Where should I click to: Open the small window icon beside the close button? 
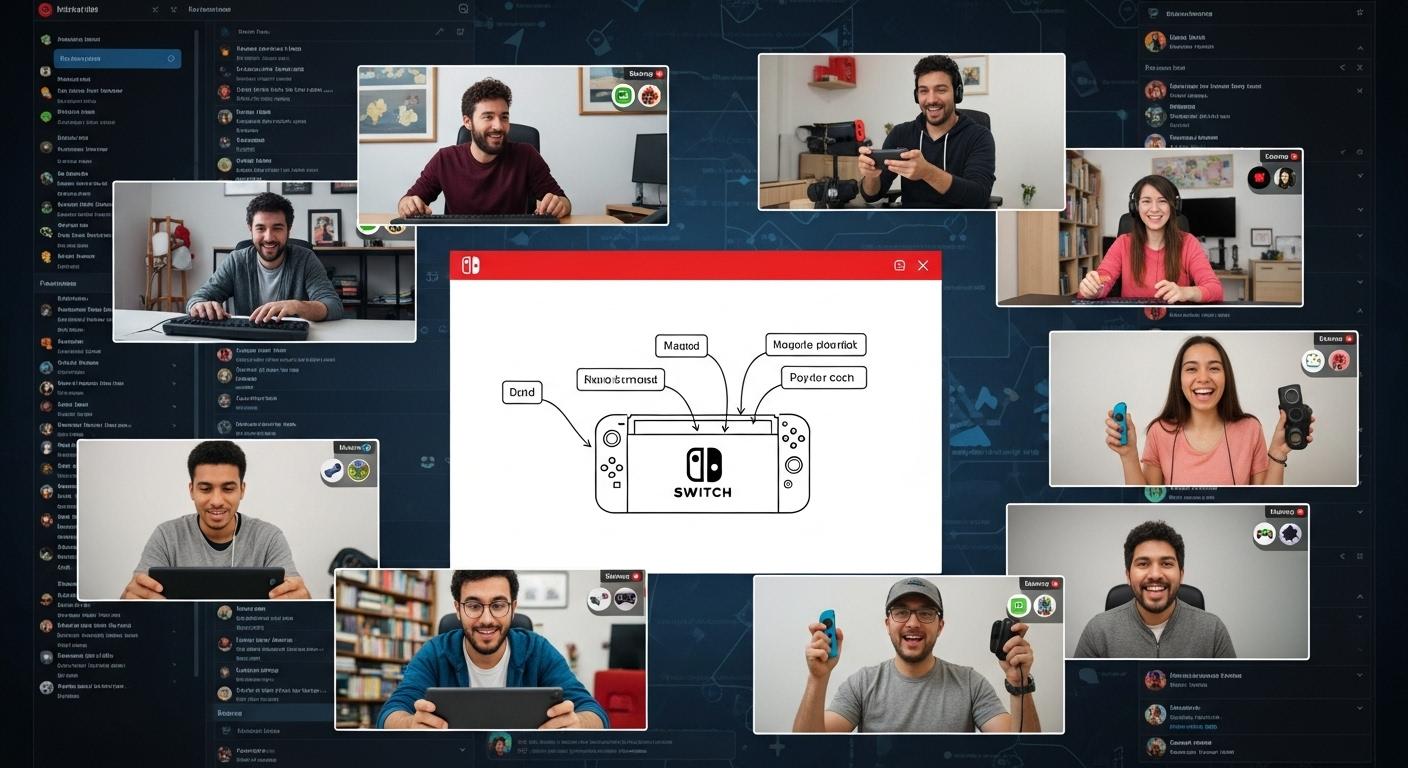[x=898, y=264]
